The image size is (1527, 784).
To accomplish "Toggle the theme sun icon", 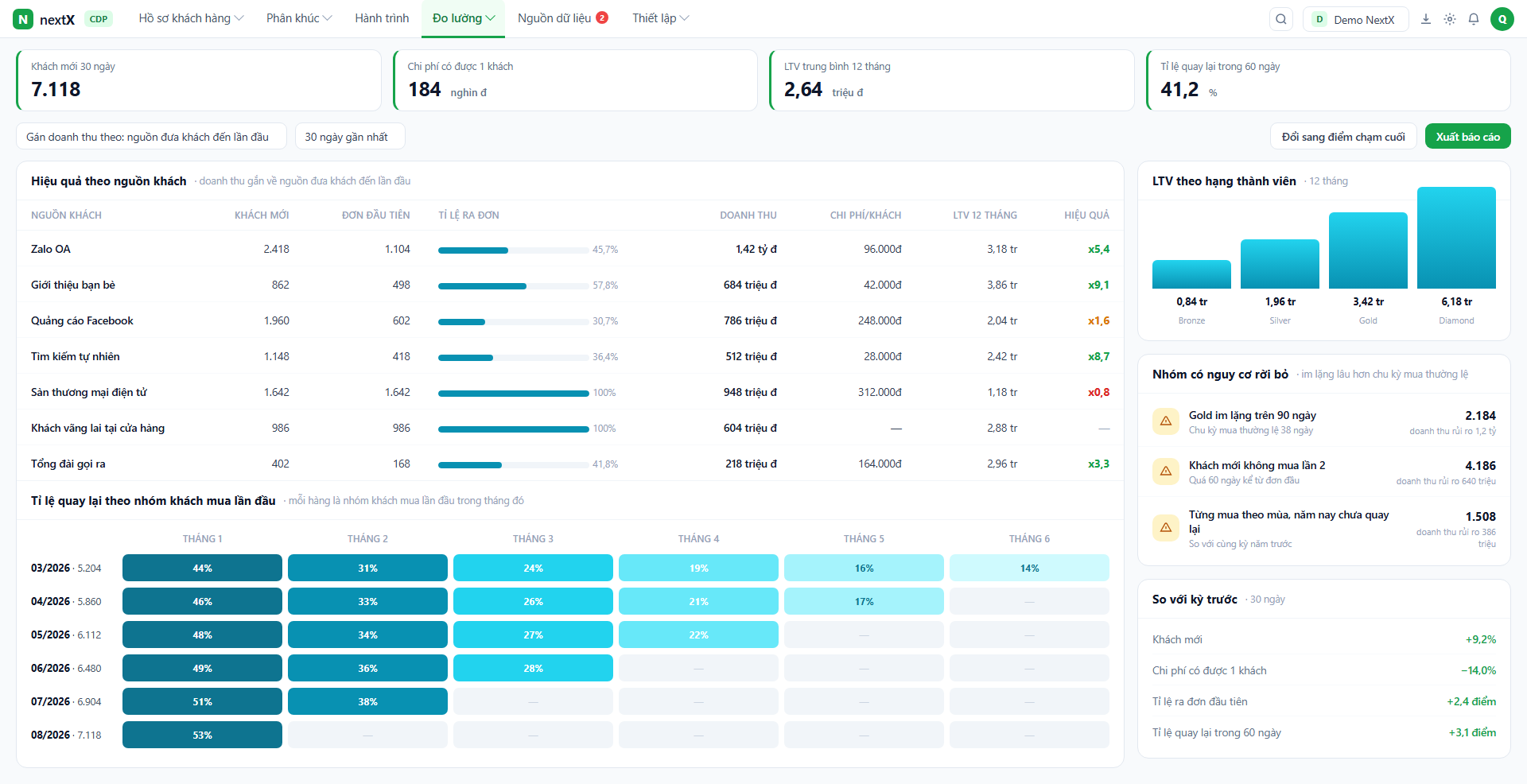I will tap(1450, 19).
